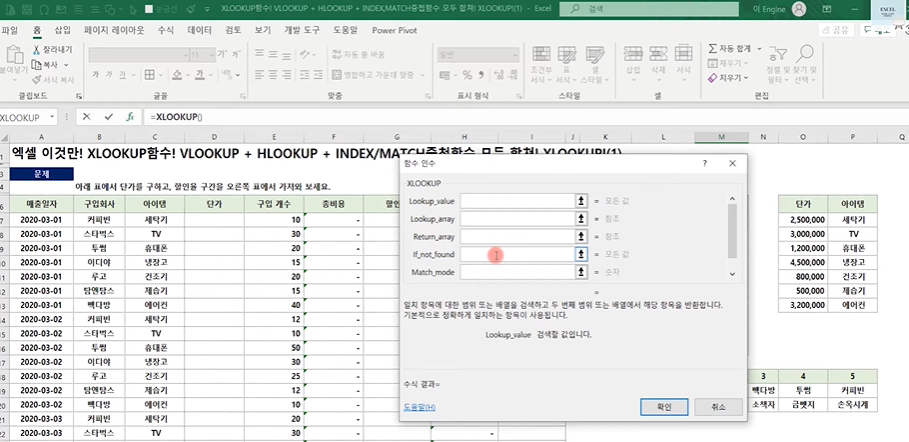Switch to the Insert (삽입) tab
This screenshot has height=442, width=909.
(x=62, y=30)
